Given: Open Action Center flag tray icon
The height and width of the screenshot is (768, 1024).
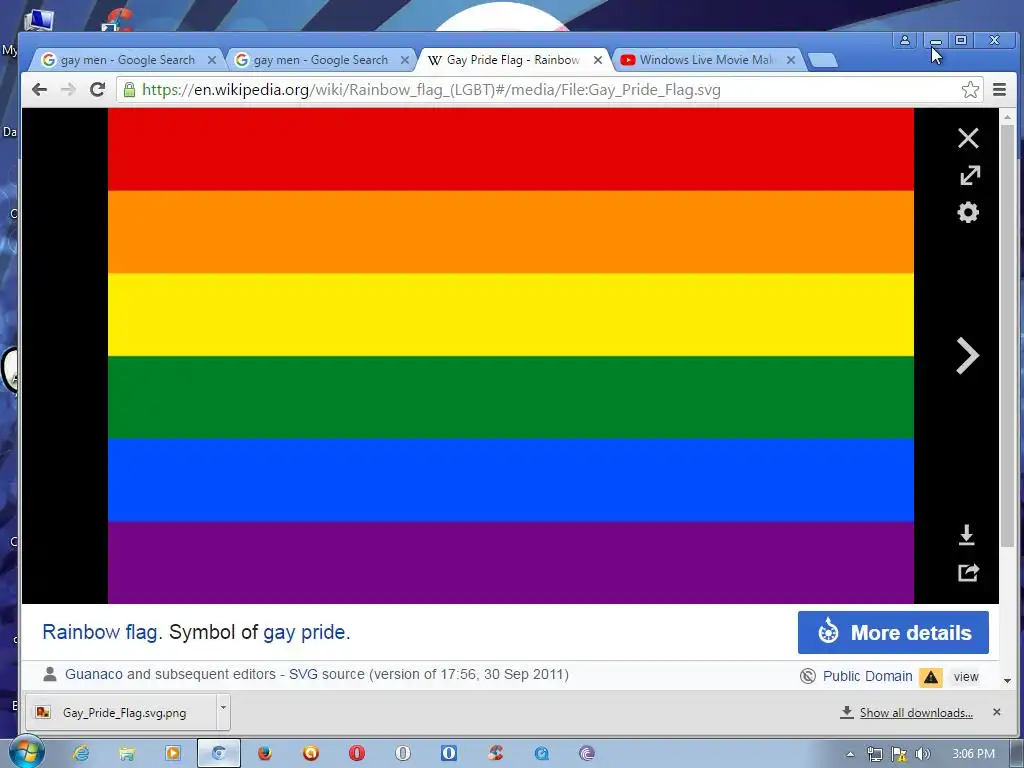Looking at the screenshot, I should [899, 754].
